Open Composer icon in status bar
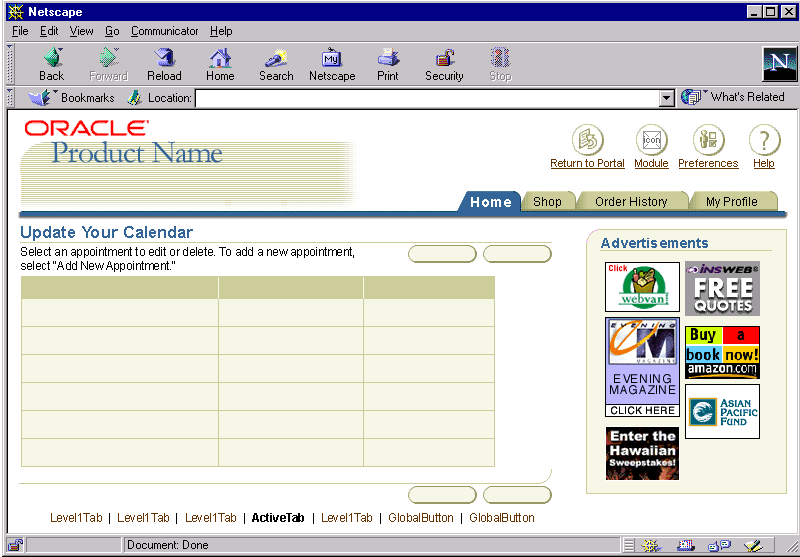This screenshot has height=557, width=800. [x=754, y=545]
